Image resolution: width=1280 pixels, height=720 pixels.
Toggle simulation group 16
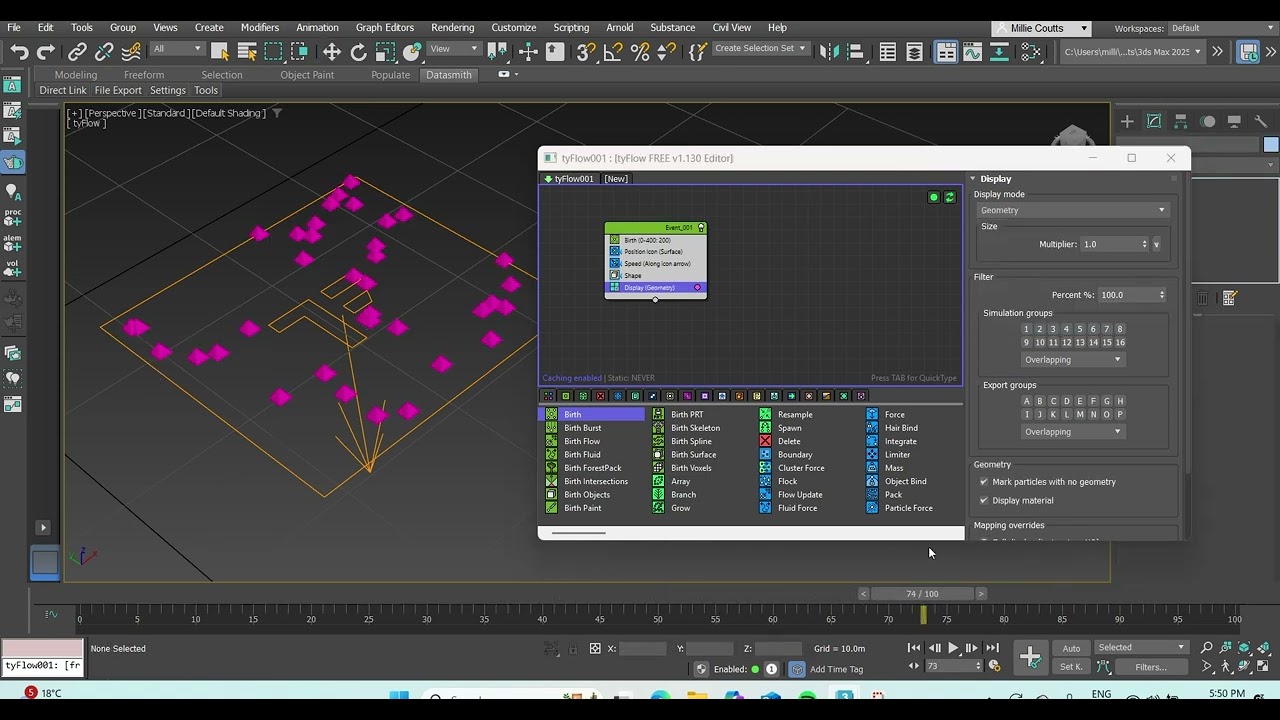1120,342
